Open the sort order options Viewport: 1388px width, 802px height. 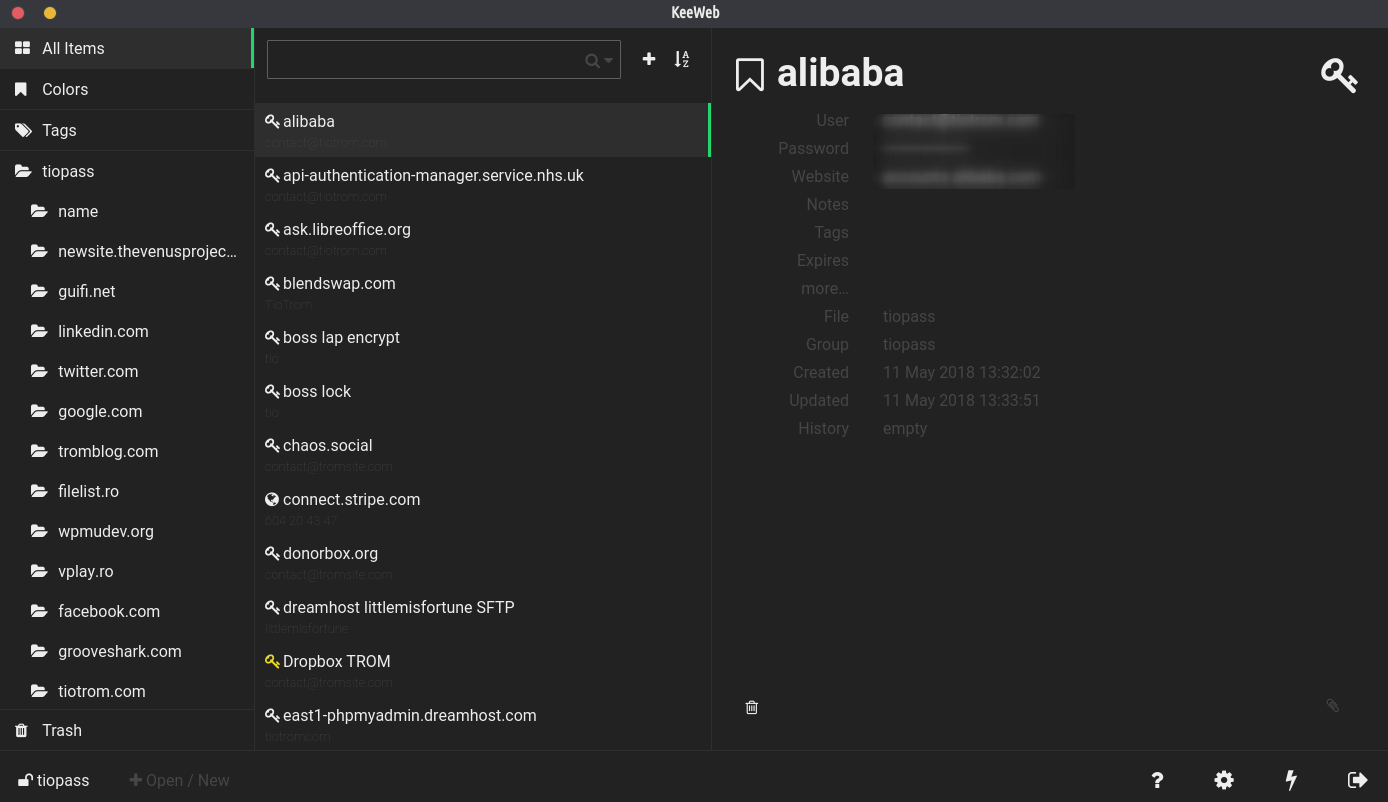[682, 59]
